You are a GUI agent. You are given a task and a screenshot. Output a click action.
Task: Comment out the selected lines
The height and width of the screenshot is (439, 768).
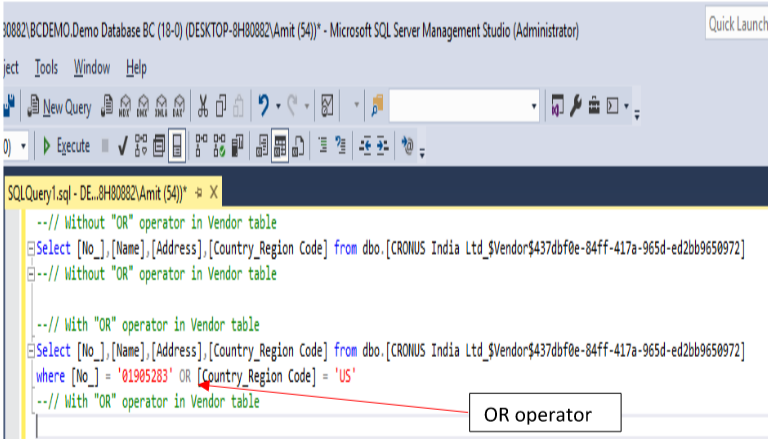click(323, 146)
